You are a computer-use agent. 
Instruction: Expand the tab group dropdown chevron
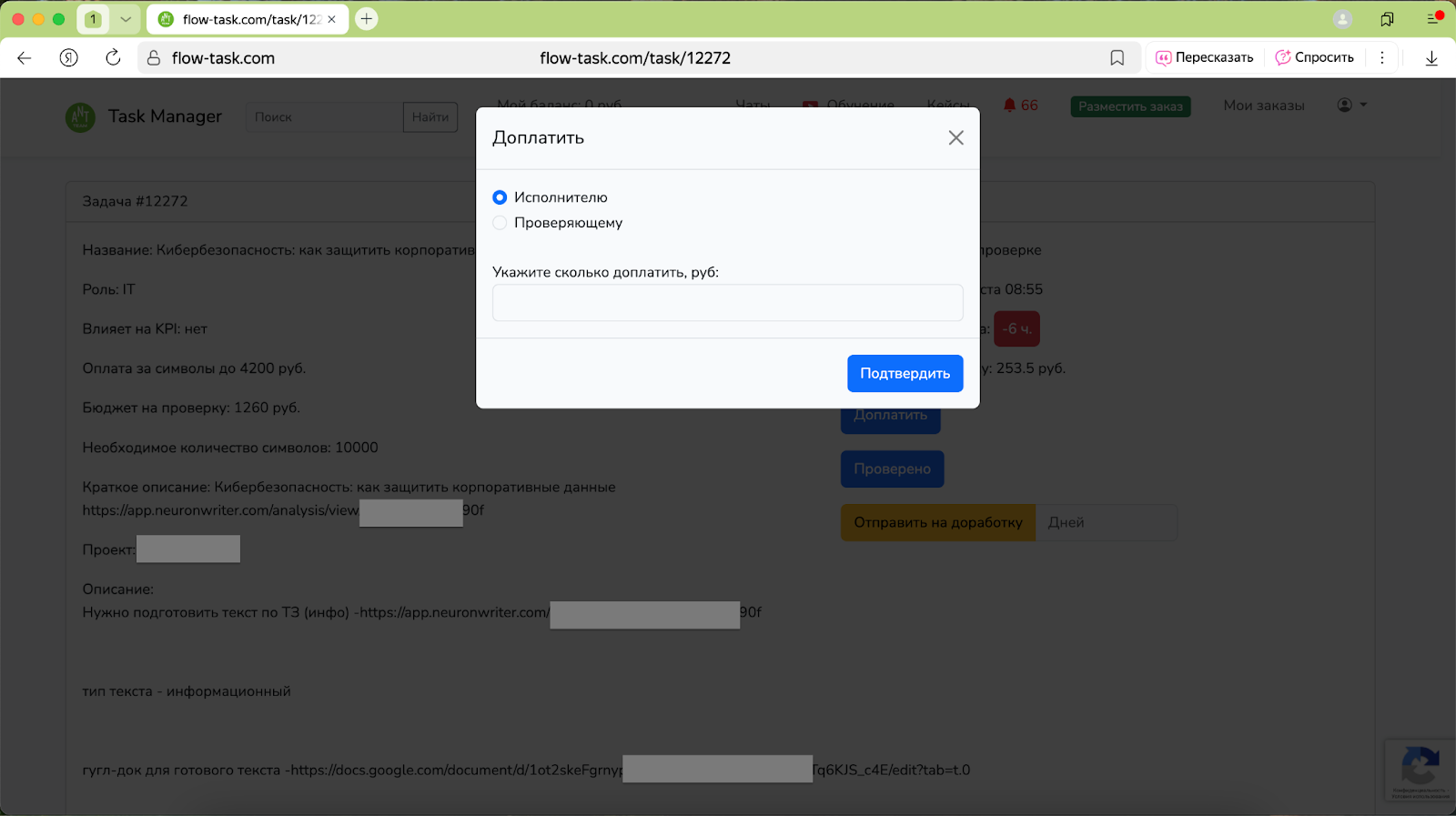(126, 19)
